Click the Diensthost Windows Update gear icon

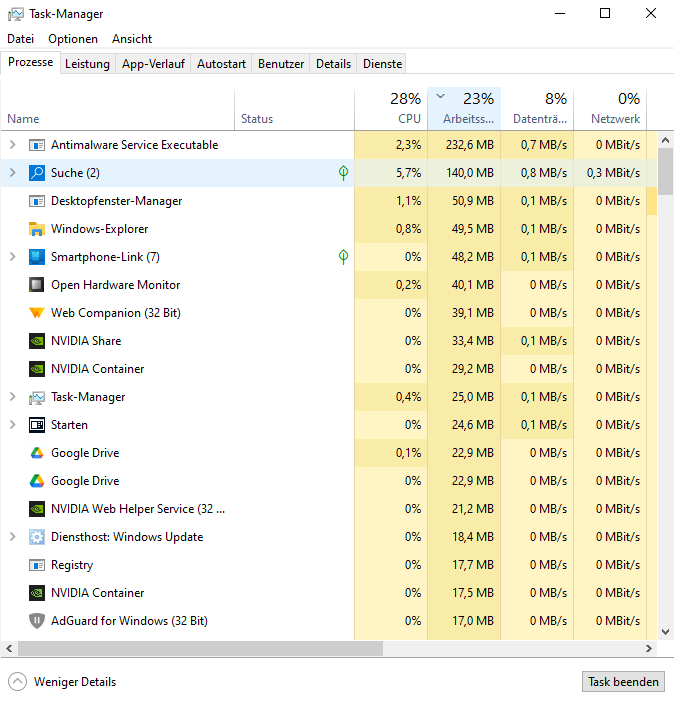pos(36,537)
